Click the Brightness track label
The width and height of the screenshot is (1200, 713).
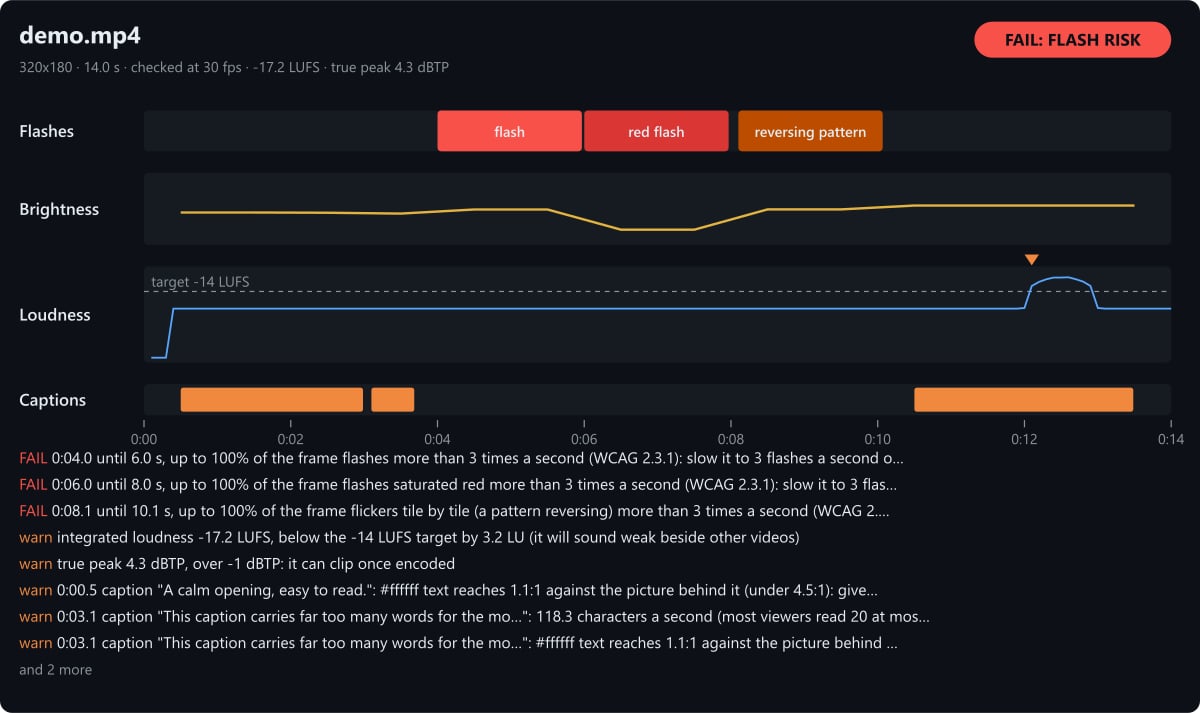coord(59,209)
